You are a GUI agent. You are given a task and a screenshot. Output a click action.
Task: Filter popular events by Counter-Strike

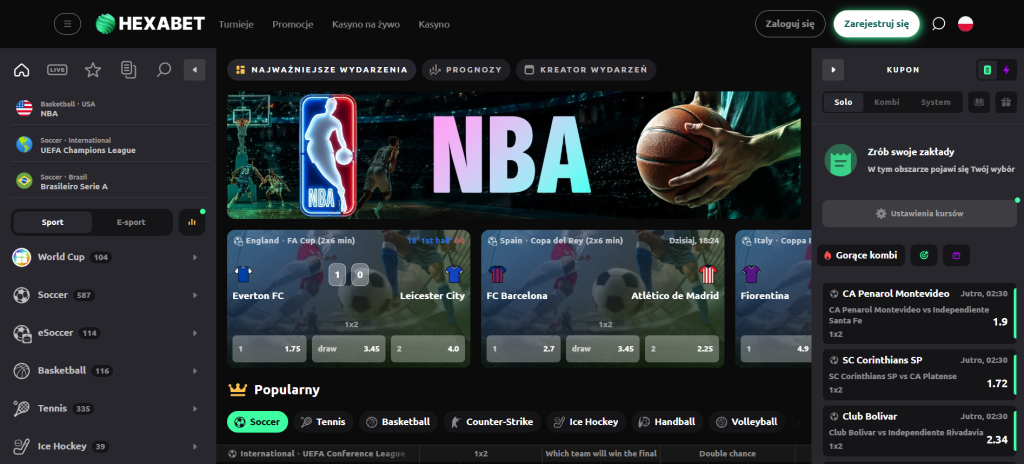pos(492,422)
